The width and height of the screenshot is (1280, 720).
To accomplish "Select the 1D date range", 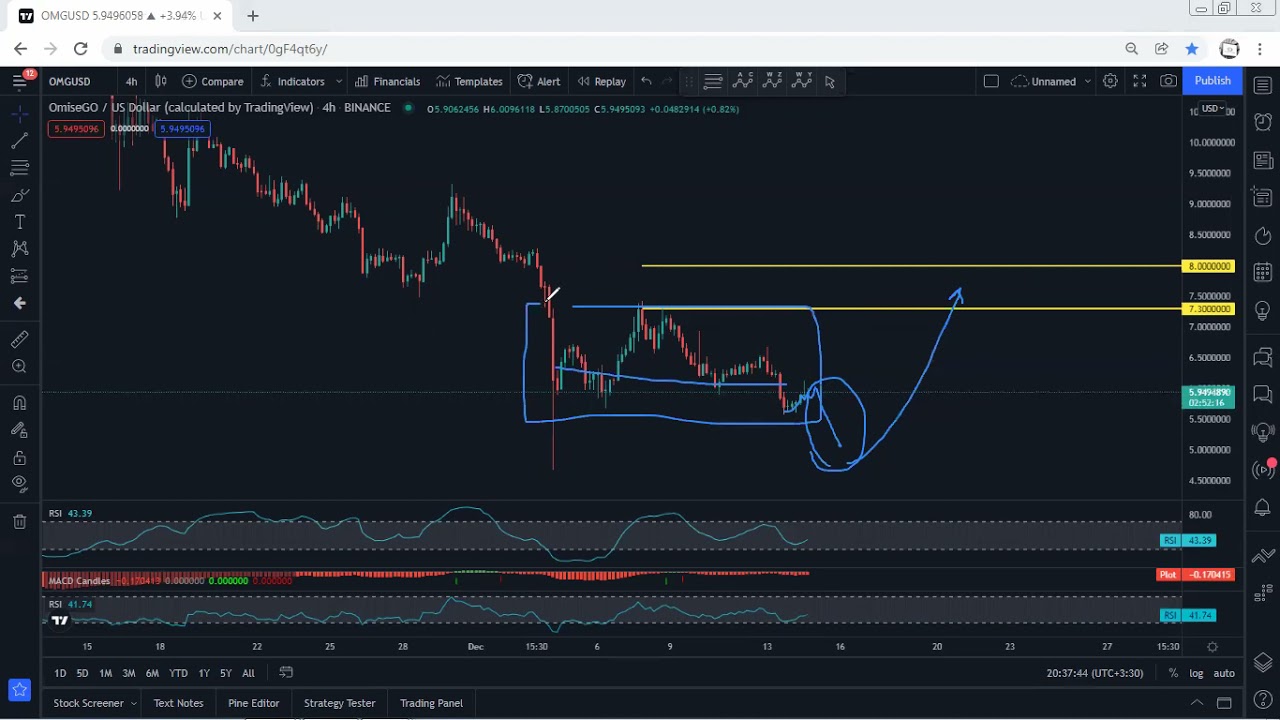I will point(60,673).
